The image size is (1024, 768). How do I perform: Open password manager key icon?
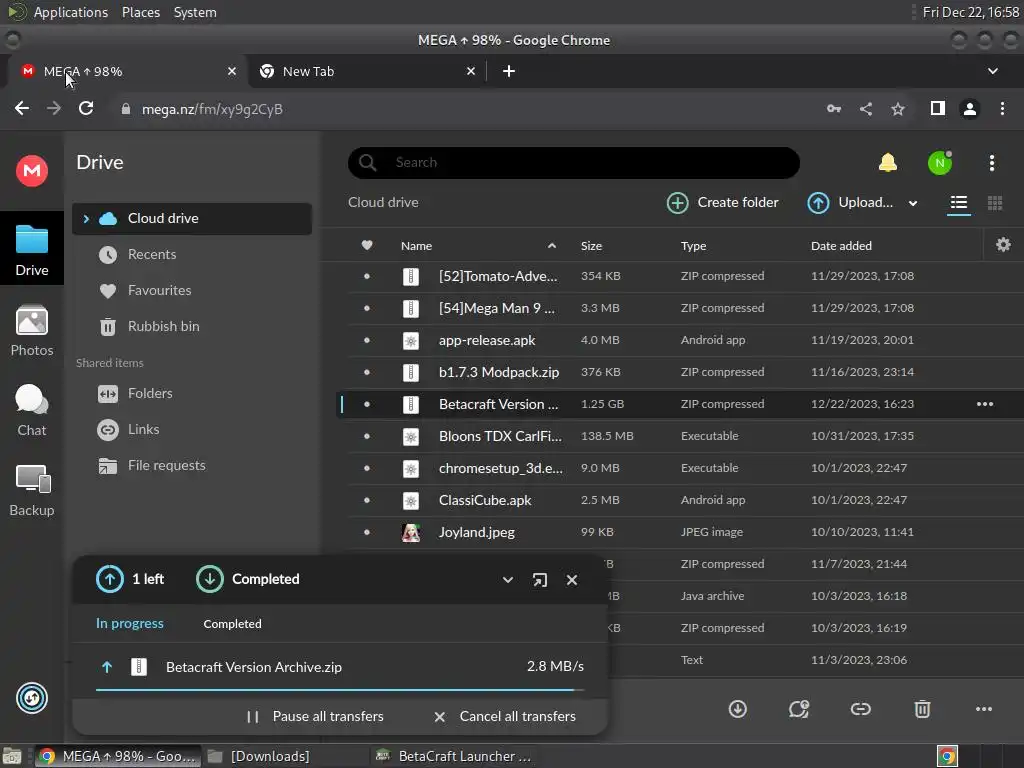[x=833, y=109]
